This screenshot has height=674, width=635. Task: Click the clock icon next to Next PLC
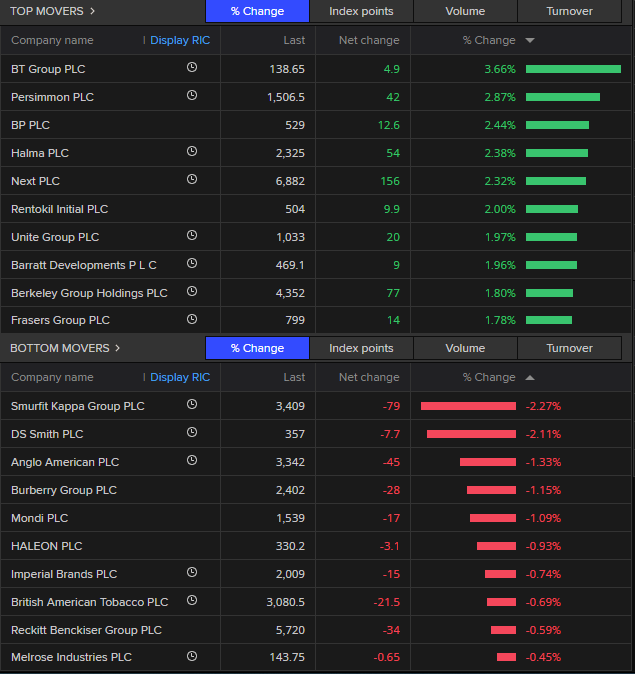click(x=192, y=179)
